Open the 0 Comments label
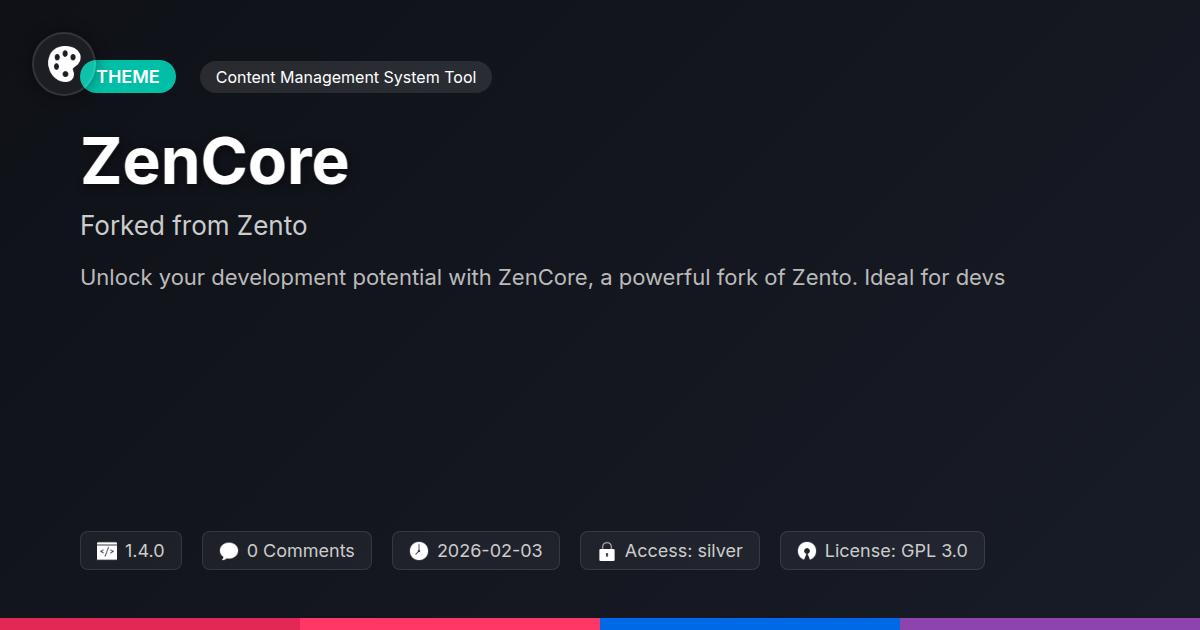Screen dimensions: 1200x630 tap(300, 551)
